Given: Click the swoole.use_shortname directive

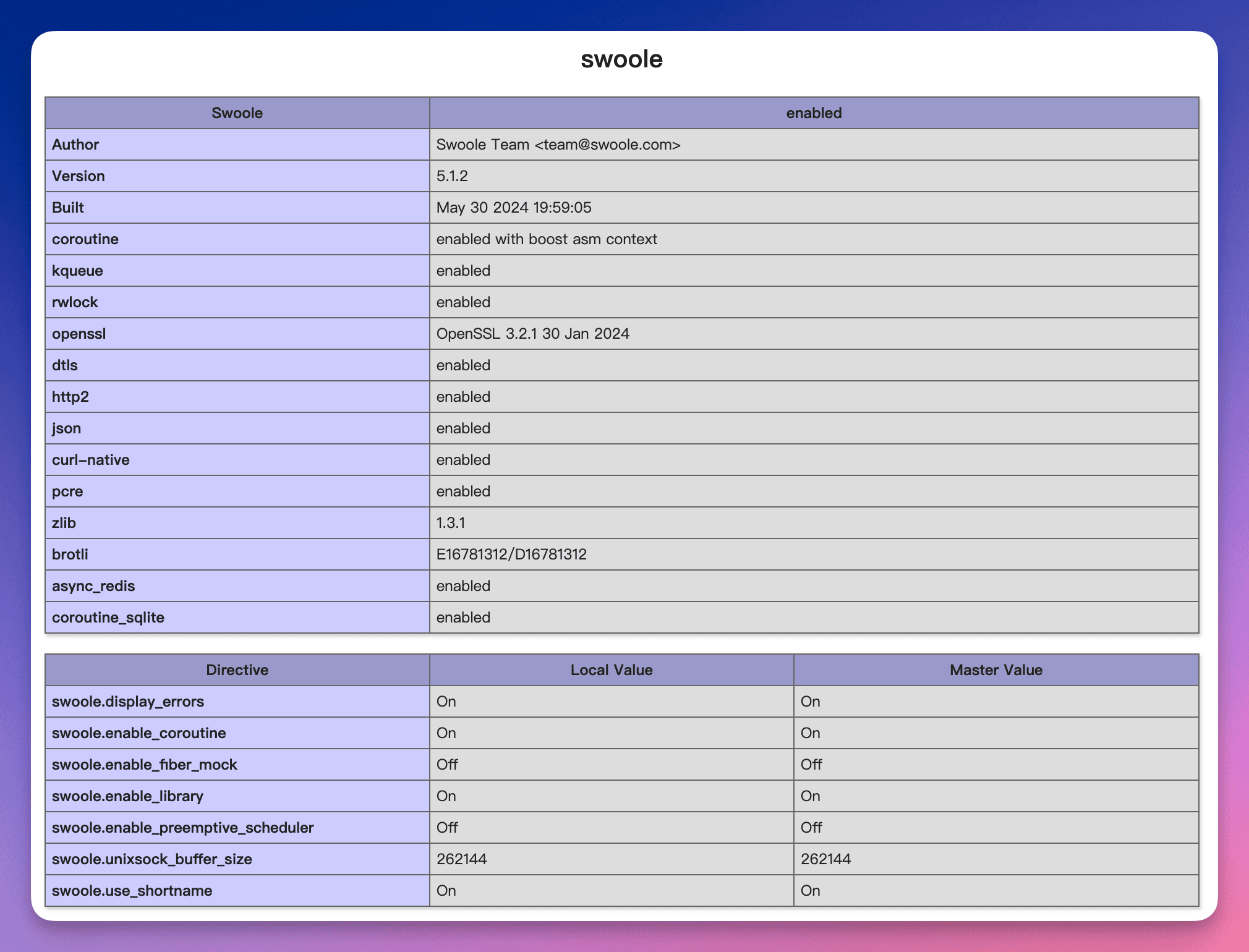Looking at the screenshot, I should (x=132, y=891).
